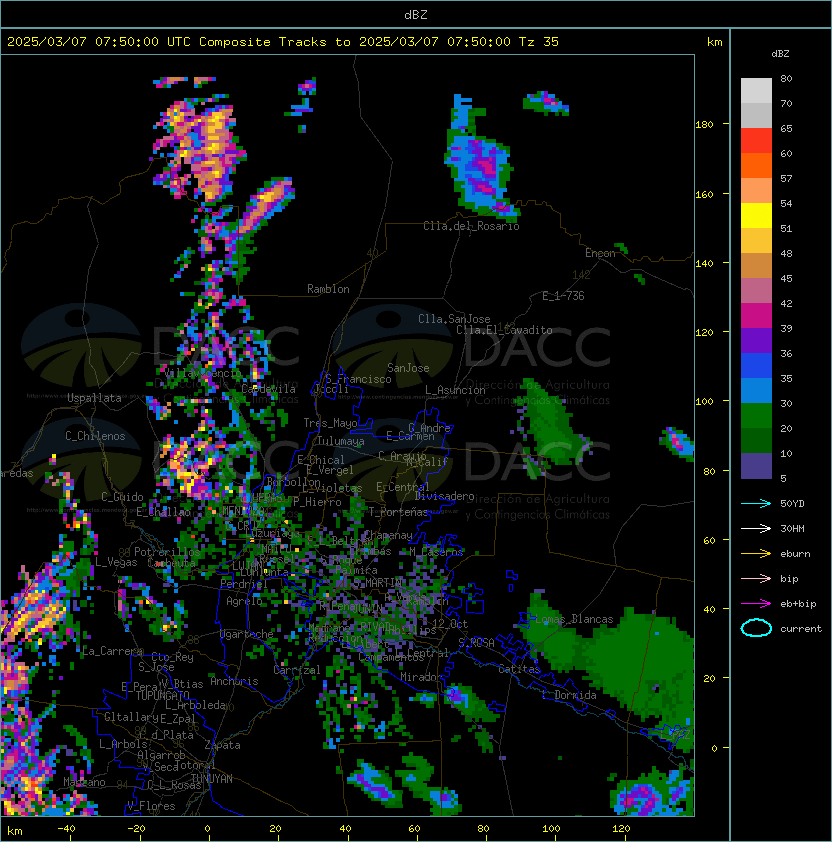Click the yellow eburn arrow in legend
The width and height of the screenshot is (832, 842).
point(756,554)
